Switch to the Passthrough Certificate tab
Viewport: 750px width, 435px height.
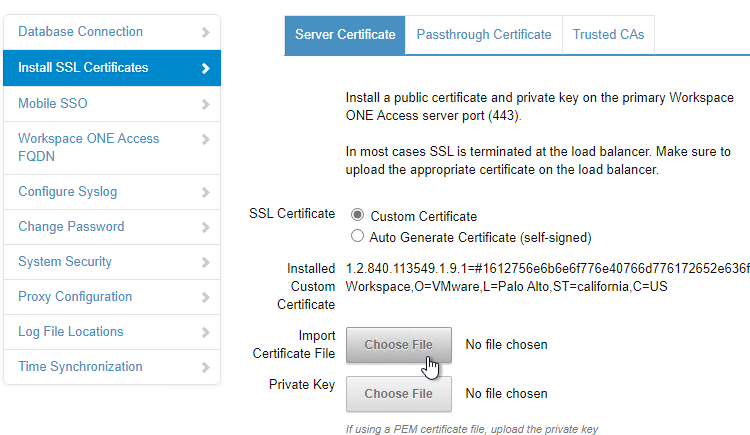pyautogui.click(x=484, y=35)
